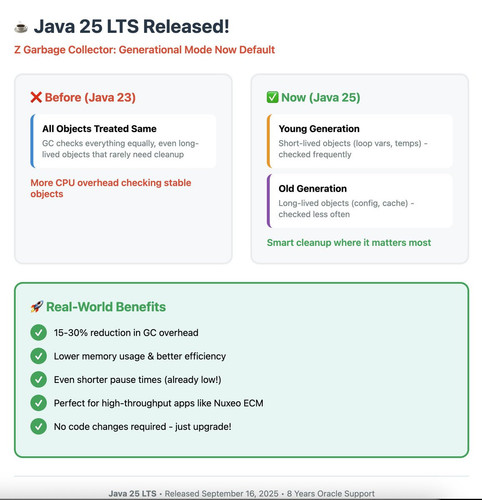Click the 'Now (Java 25)' heading
Viewport: 482px width, 500px height.
point(320,97)
